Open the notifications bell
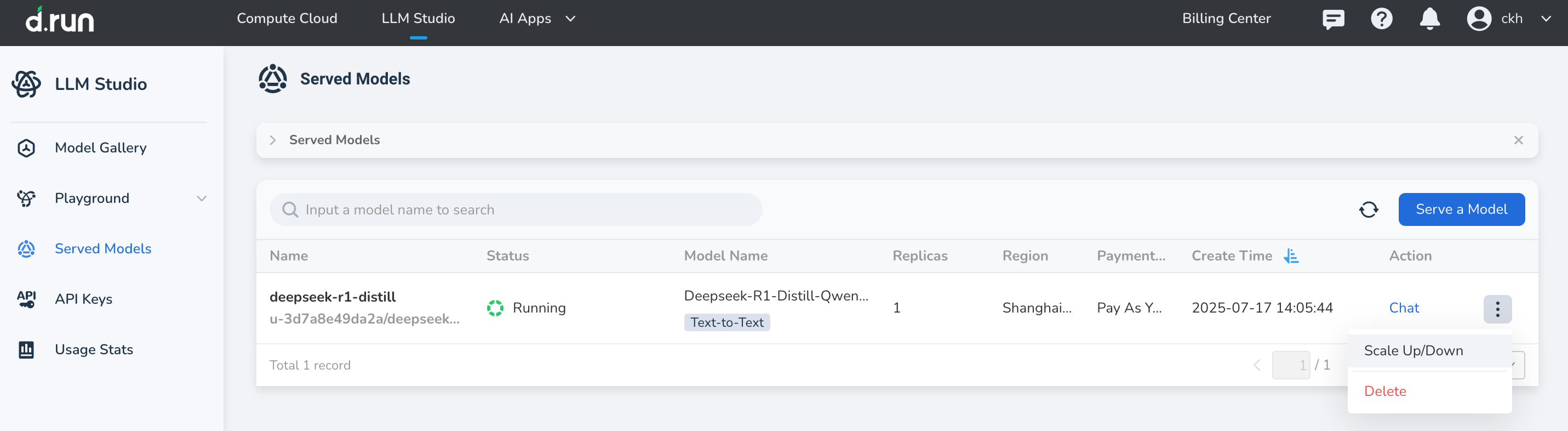 tap(1429, 19)
